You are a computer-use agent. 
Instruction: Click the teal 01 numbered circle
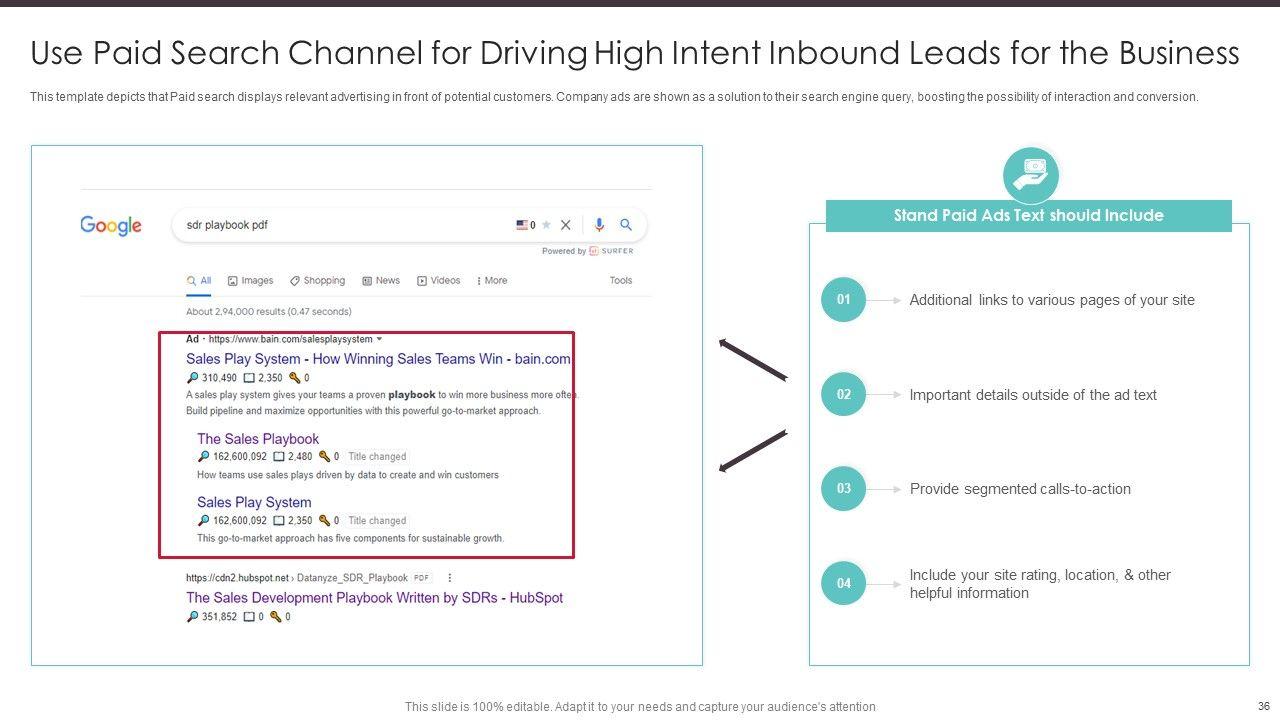[x=843, y=300]
